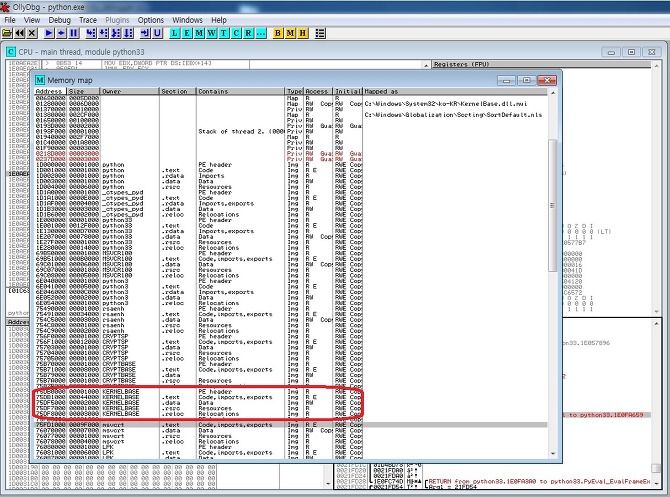670x497 pixels.
Task: Open the Trace menu
Action: pyautogui.click(x=88, y=20)
